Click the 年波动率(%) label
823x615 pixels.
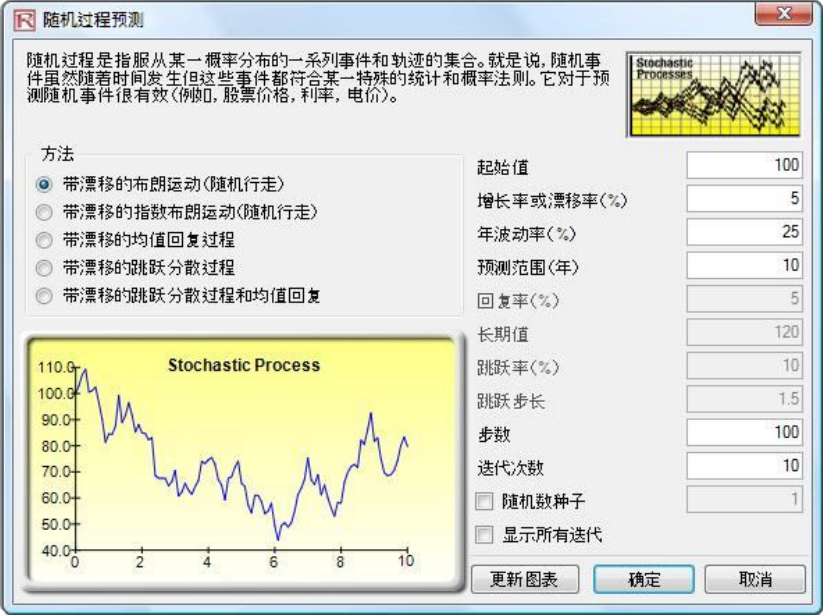pos(526,234)
